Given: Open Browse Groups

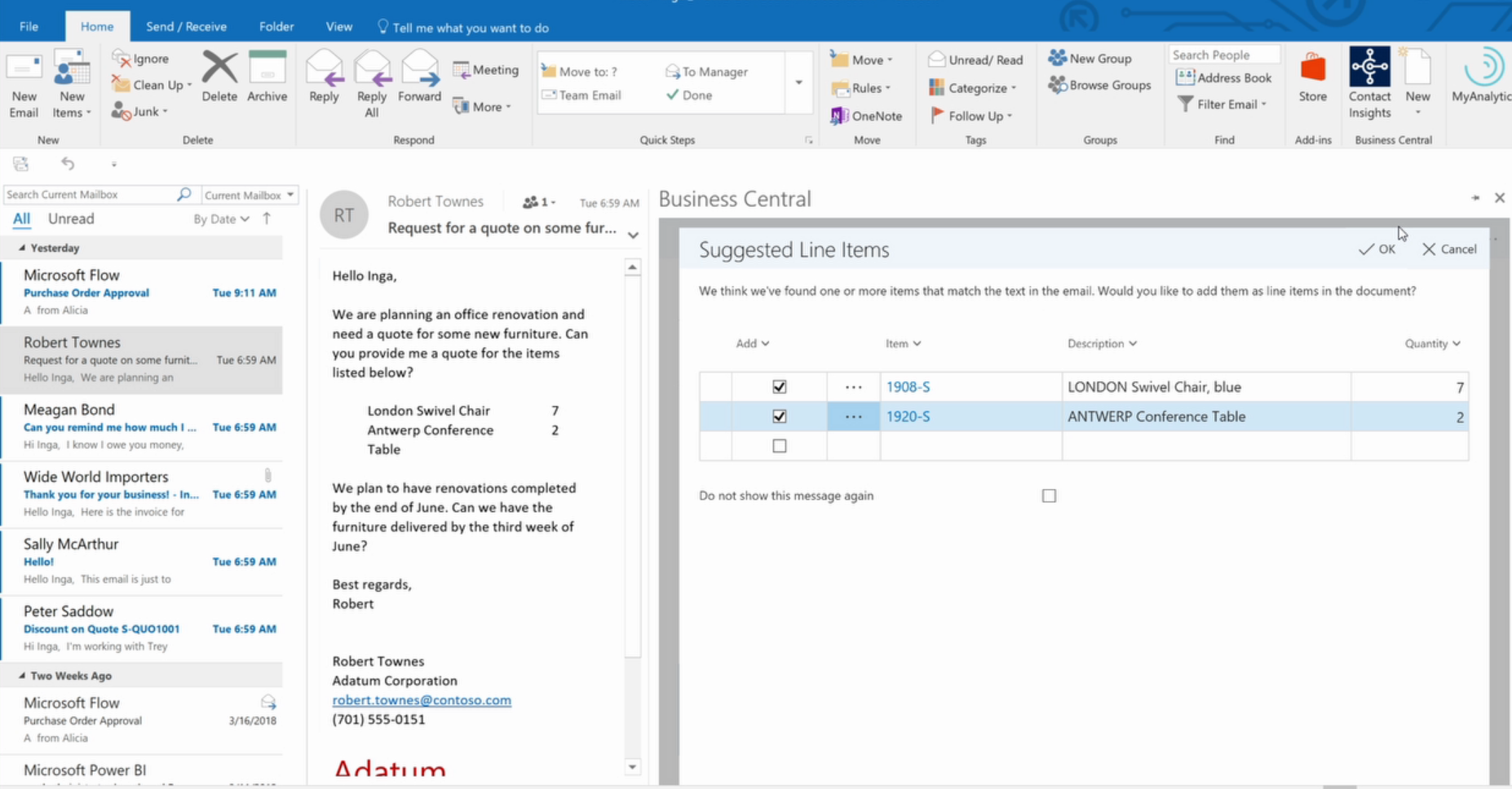Looking at the screenshot, I should tap(1099, 85).
